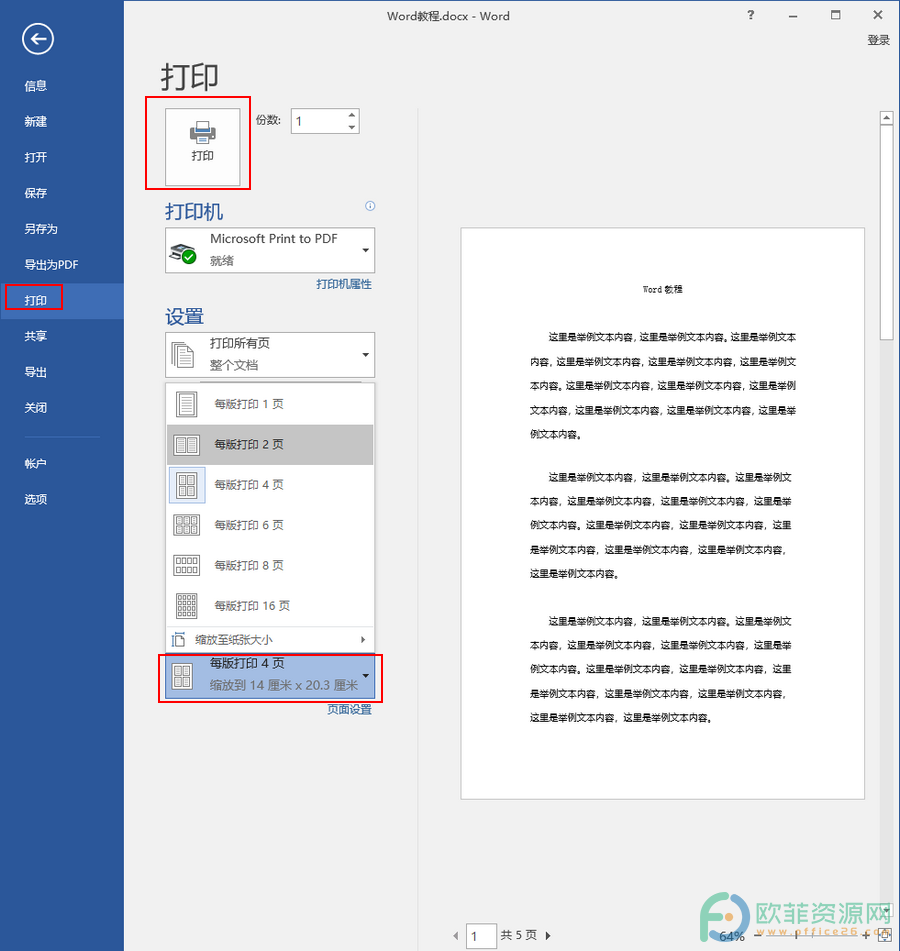Screen dimensions: 900x951
Task: Select 每版打印 4 页 in the list
Action: (x=270, y=485)
